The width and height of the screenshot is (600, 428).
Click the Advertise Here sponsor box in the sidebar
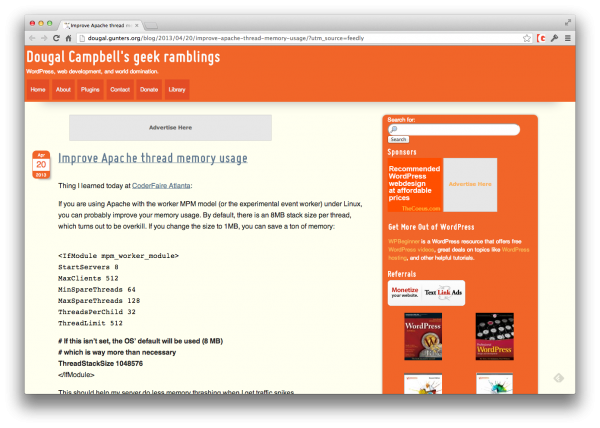tap(470, 185)
